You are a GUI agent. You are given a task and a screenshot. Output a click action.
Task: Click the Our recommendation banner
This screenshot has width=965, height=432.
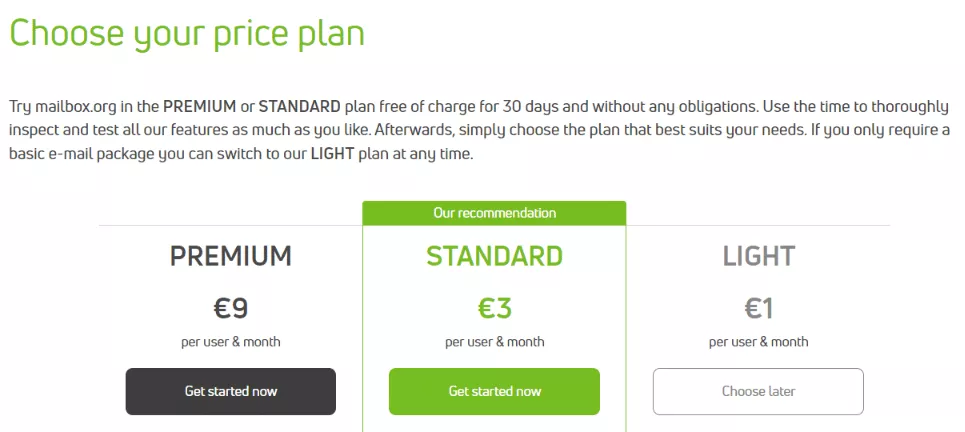coord(494,213)
